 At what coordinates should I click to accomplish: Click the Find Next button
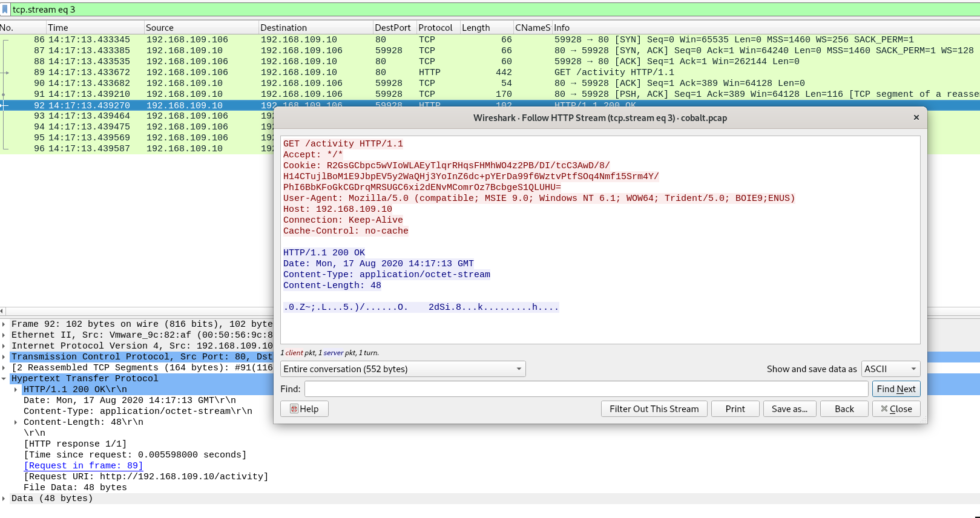(896, 389)
